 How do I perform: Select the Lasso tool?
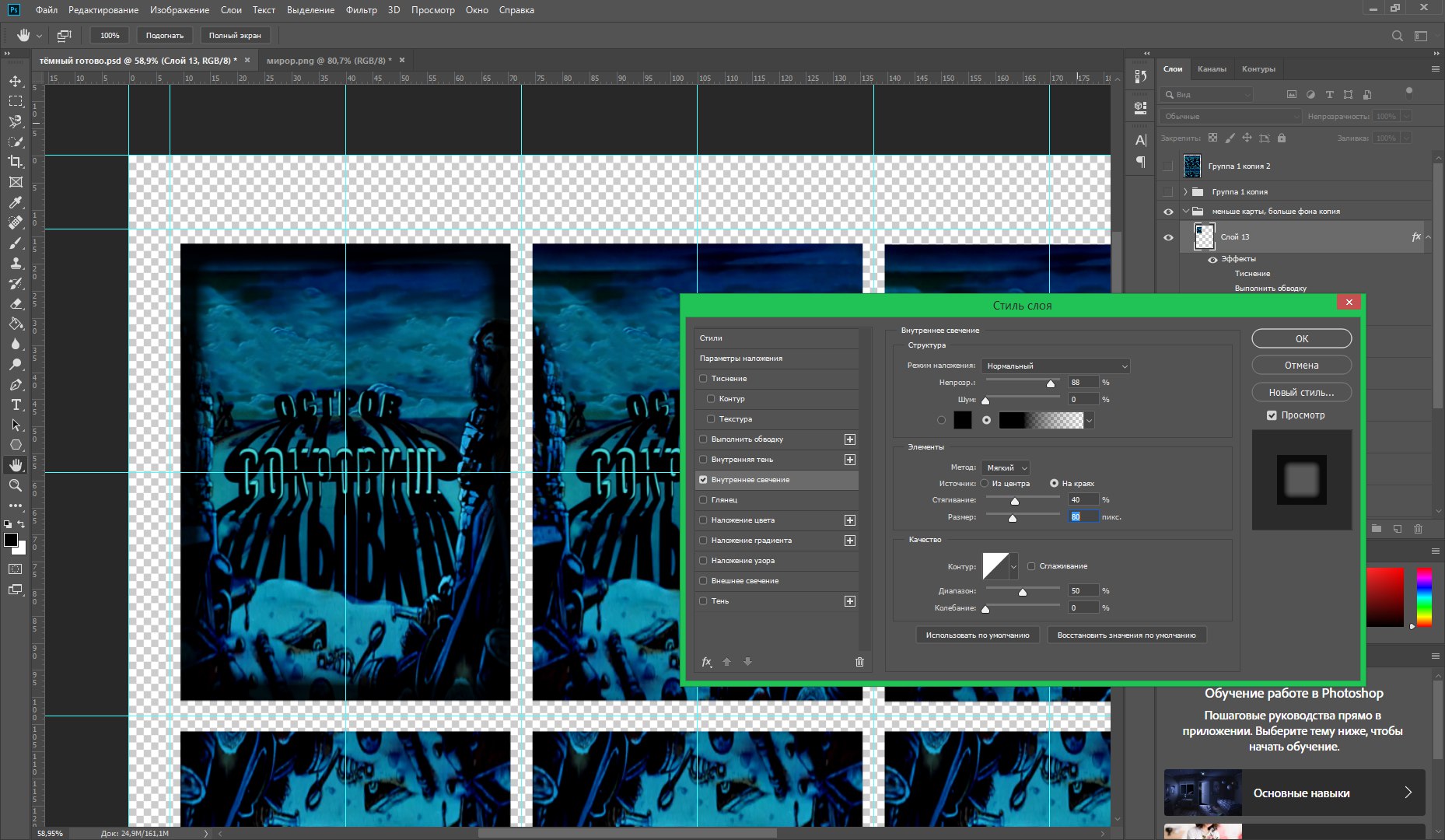16,121
